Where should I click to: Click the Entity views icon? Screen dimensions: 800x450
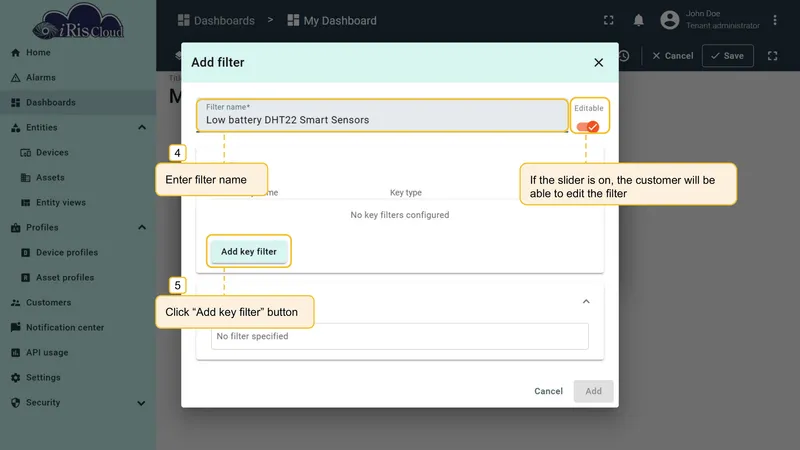[x=26, y=203]
